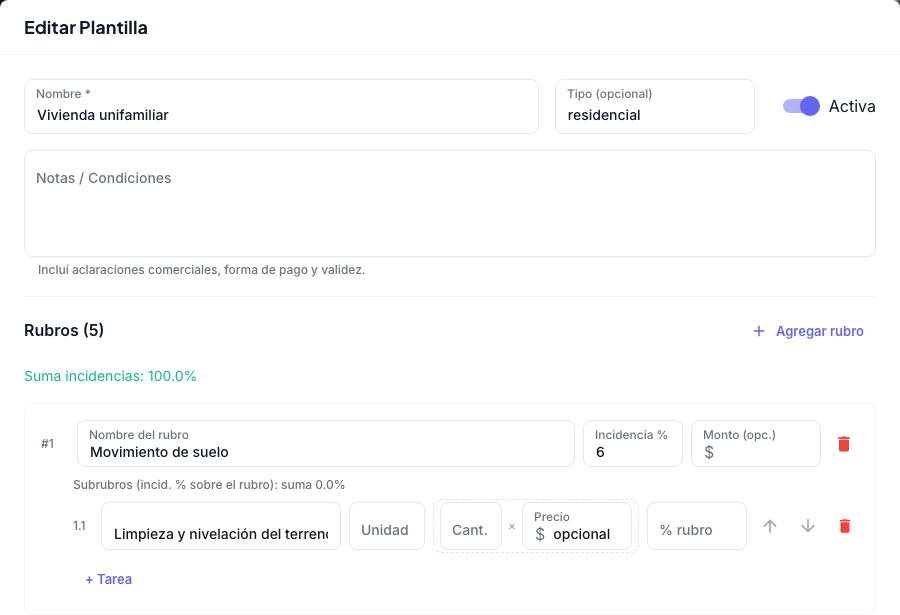
Task: Click the Incluí aclaraciones comerciales hint text
Action: [201, 270]
